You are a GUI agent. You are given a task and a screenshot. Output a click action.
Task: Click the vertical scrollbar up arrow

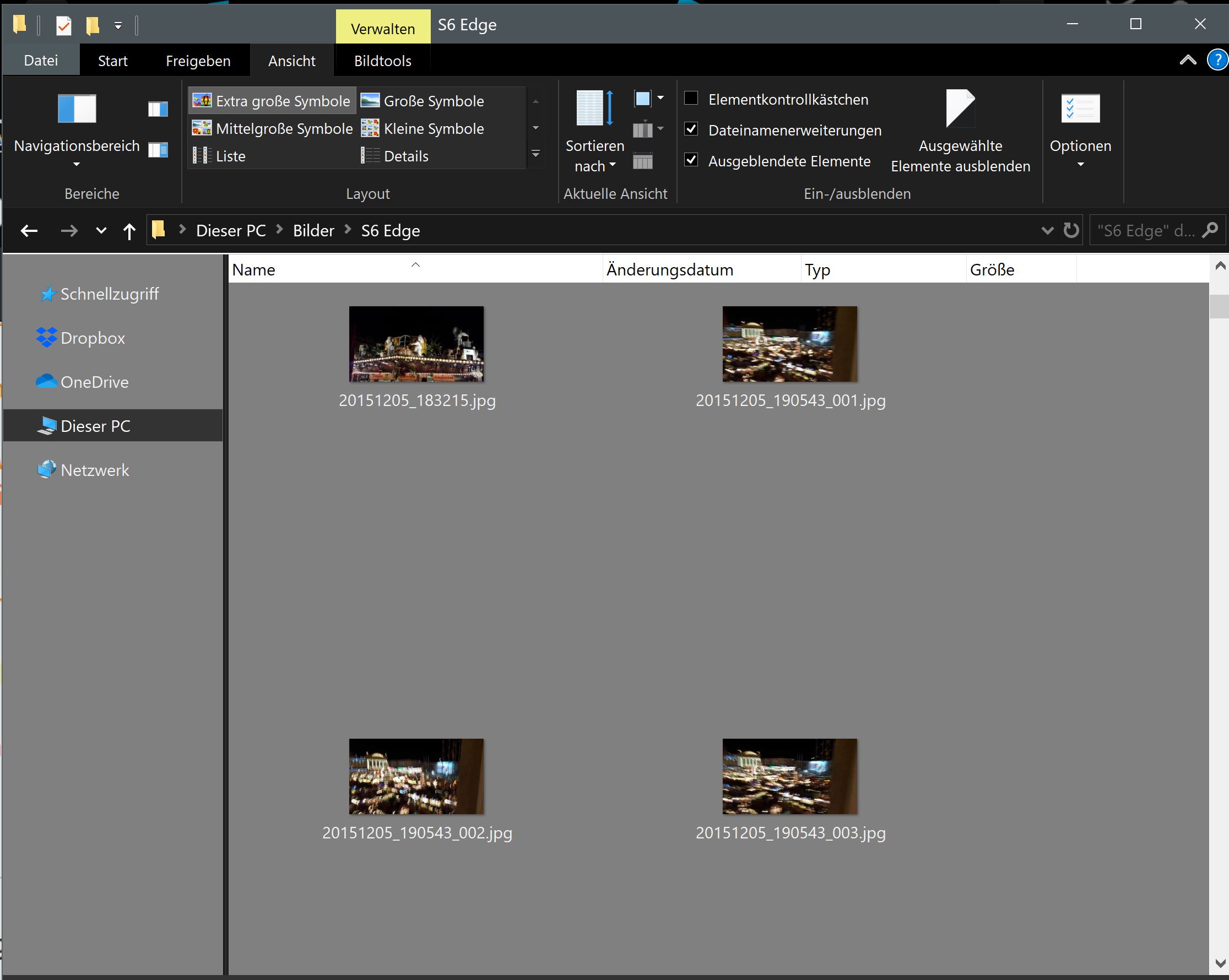click(1219, 266)
